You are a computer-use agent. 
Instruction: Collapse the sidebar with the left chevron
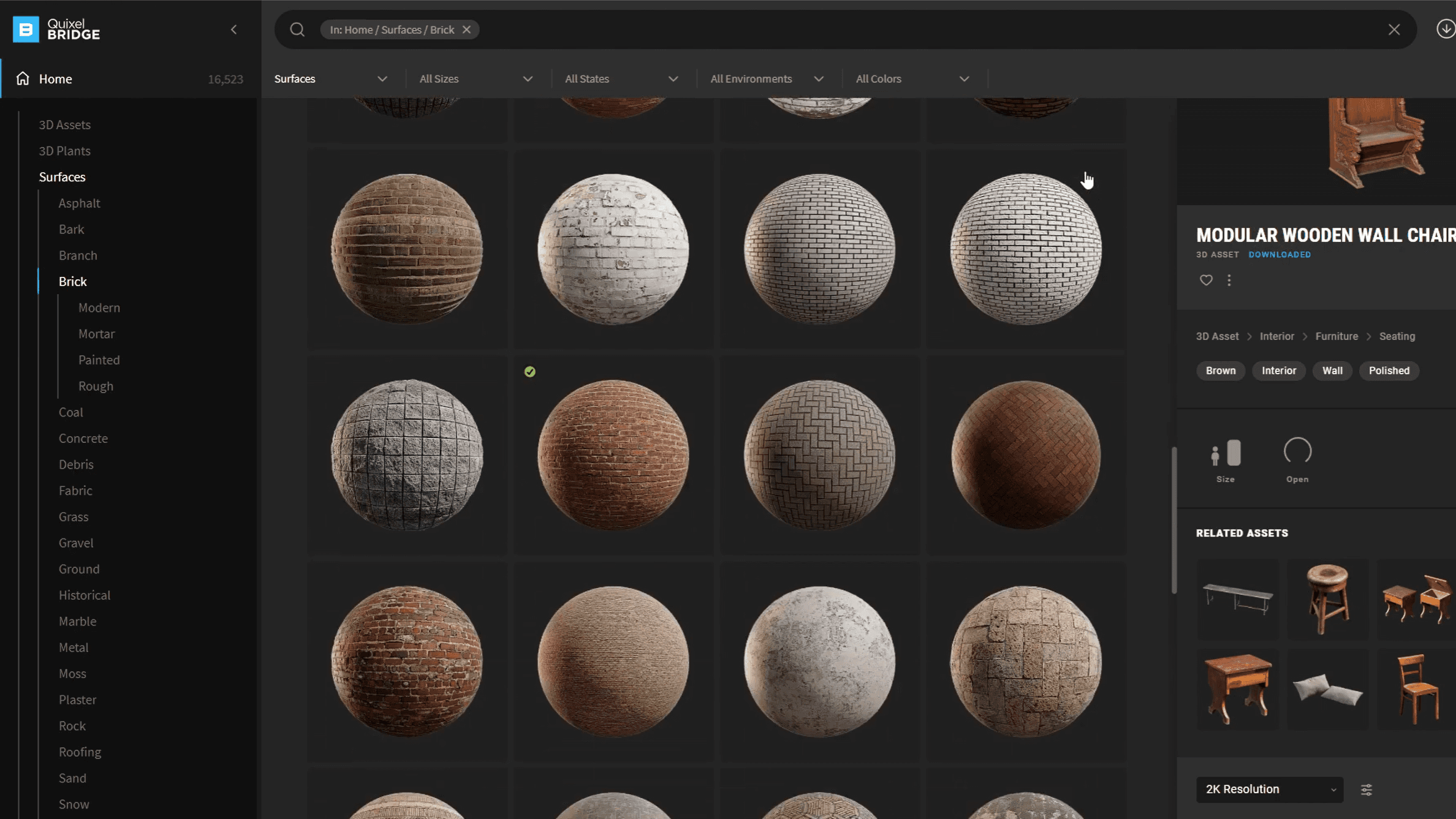[x=233, y=29]
